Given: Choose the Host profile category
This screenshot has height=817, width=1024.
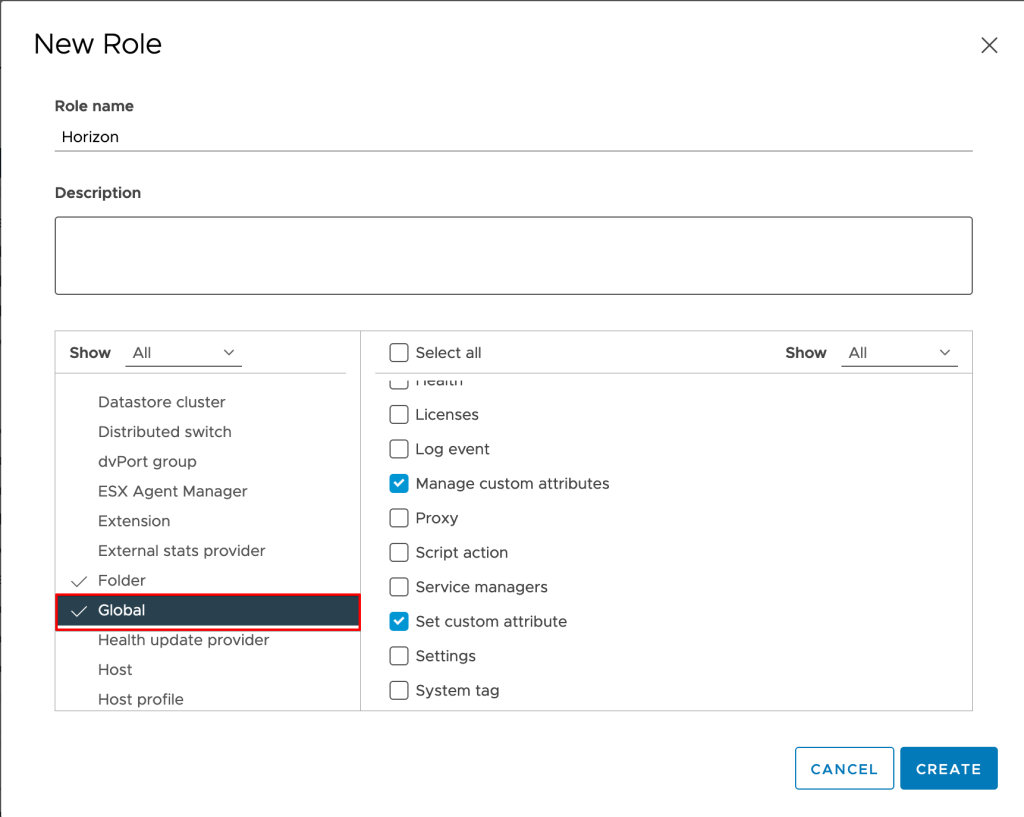Looking at the screenshot, I should coord(140,699).
